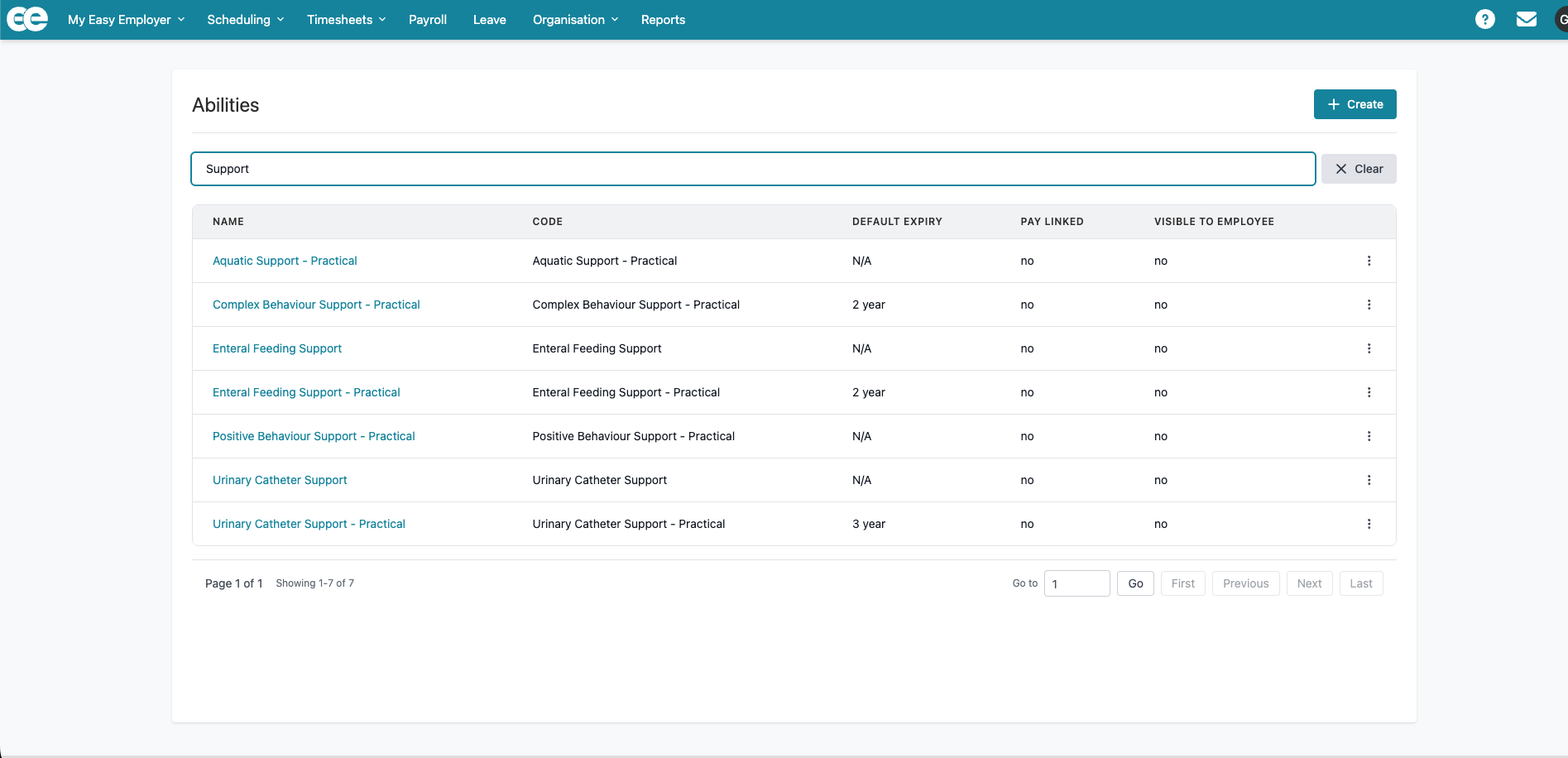Open actions menu for Complex Behaviour Support row
The height and width of the screenshot is (758, 1568).
(1369, 305)
